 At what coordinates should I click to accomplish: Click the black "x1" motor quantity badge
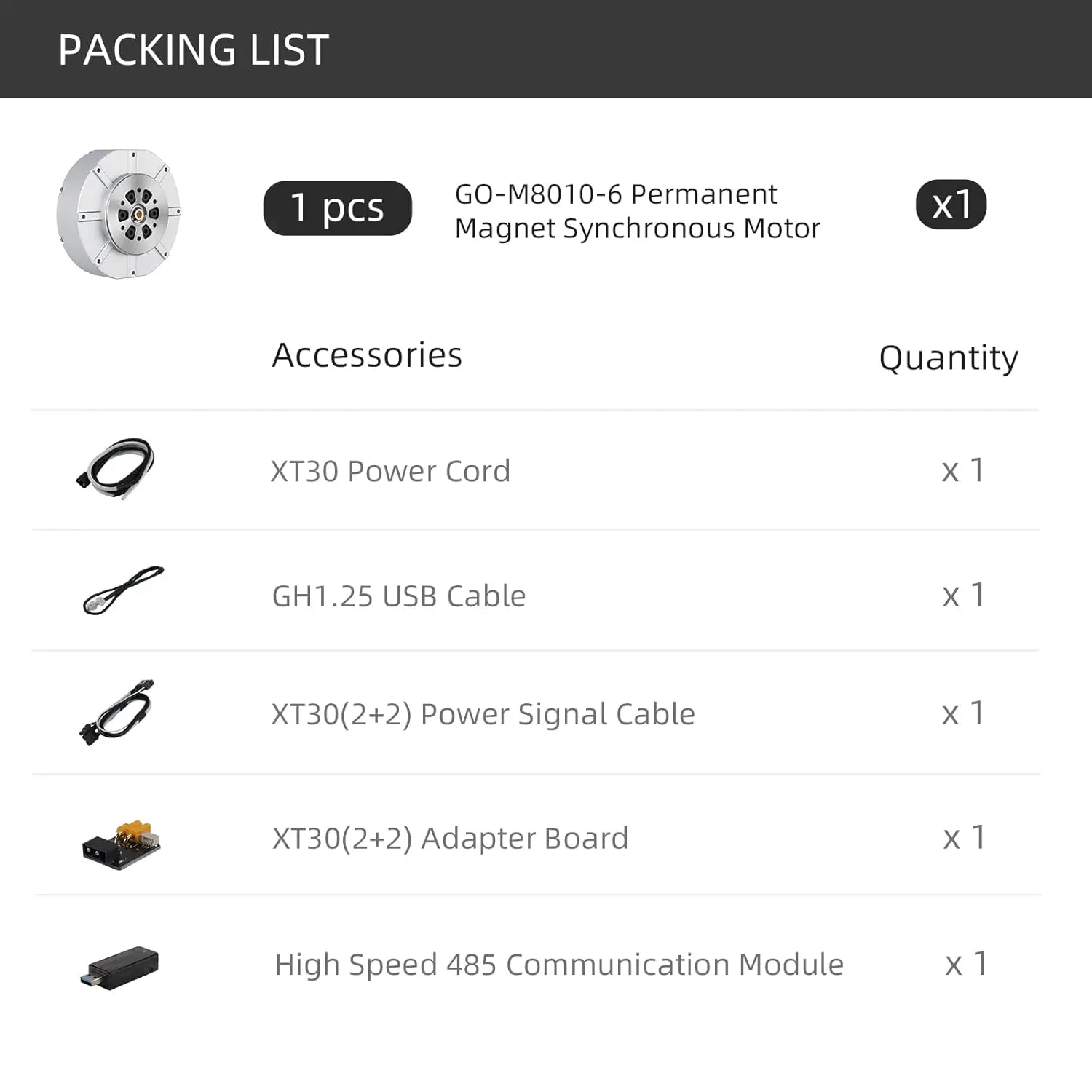tap(951, 205)
